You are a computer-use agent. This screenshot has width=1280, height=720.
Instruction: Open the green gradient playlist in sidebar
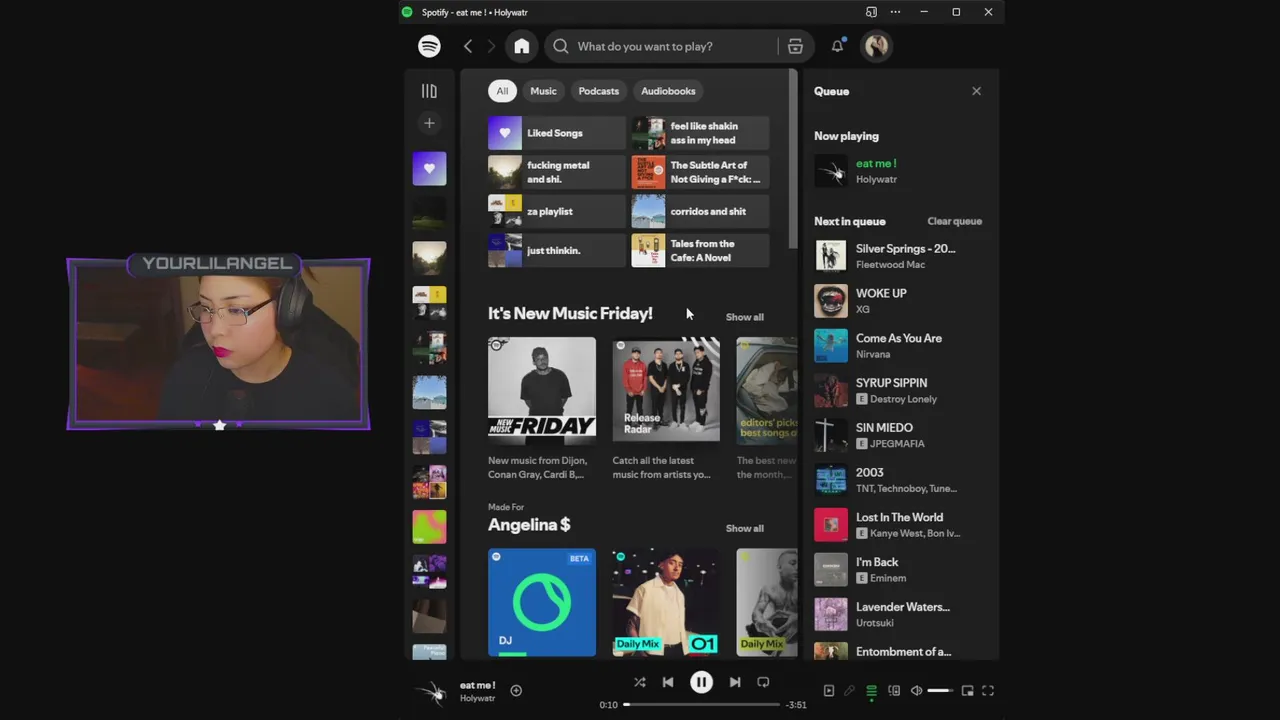[x=430, y=526]
